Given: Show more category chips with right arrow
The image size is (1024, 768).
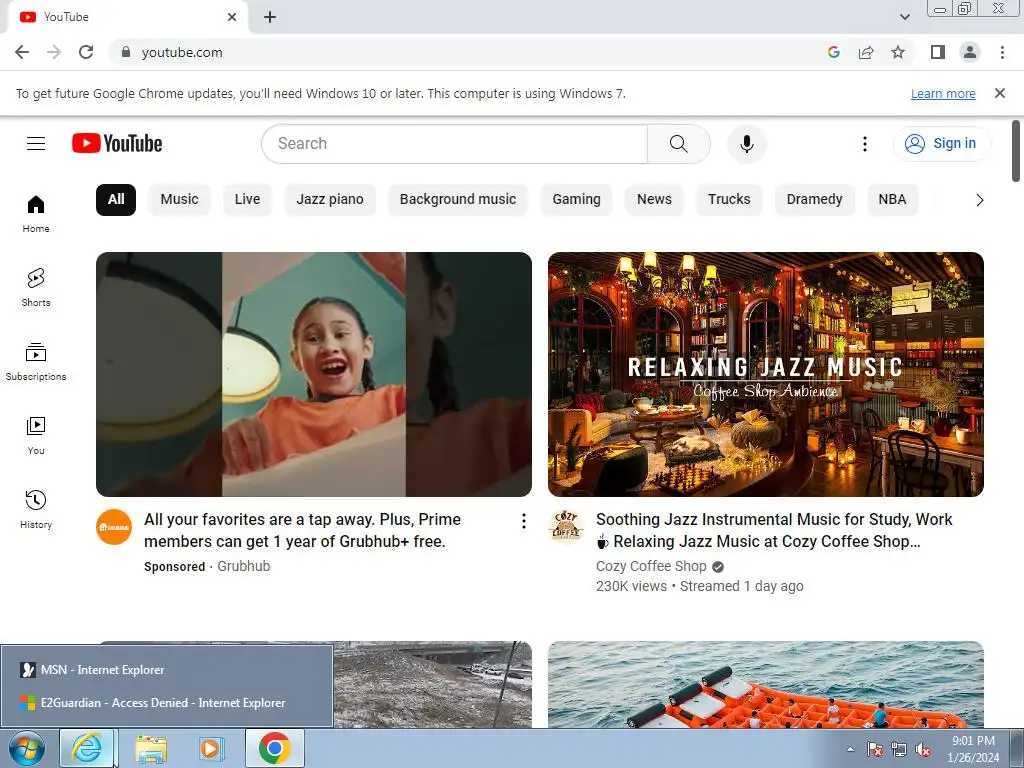Looking at the screenshot, I should tap(979, 200).
